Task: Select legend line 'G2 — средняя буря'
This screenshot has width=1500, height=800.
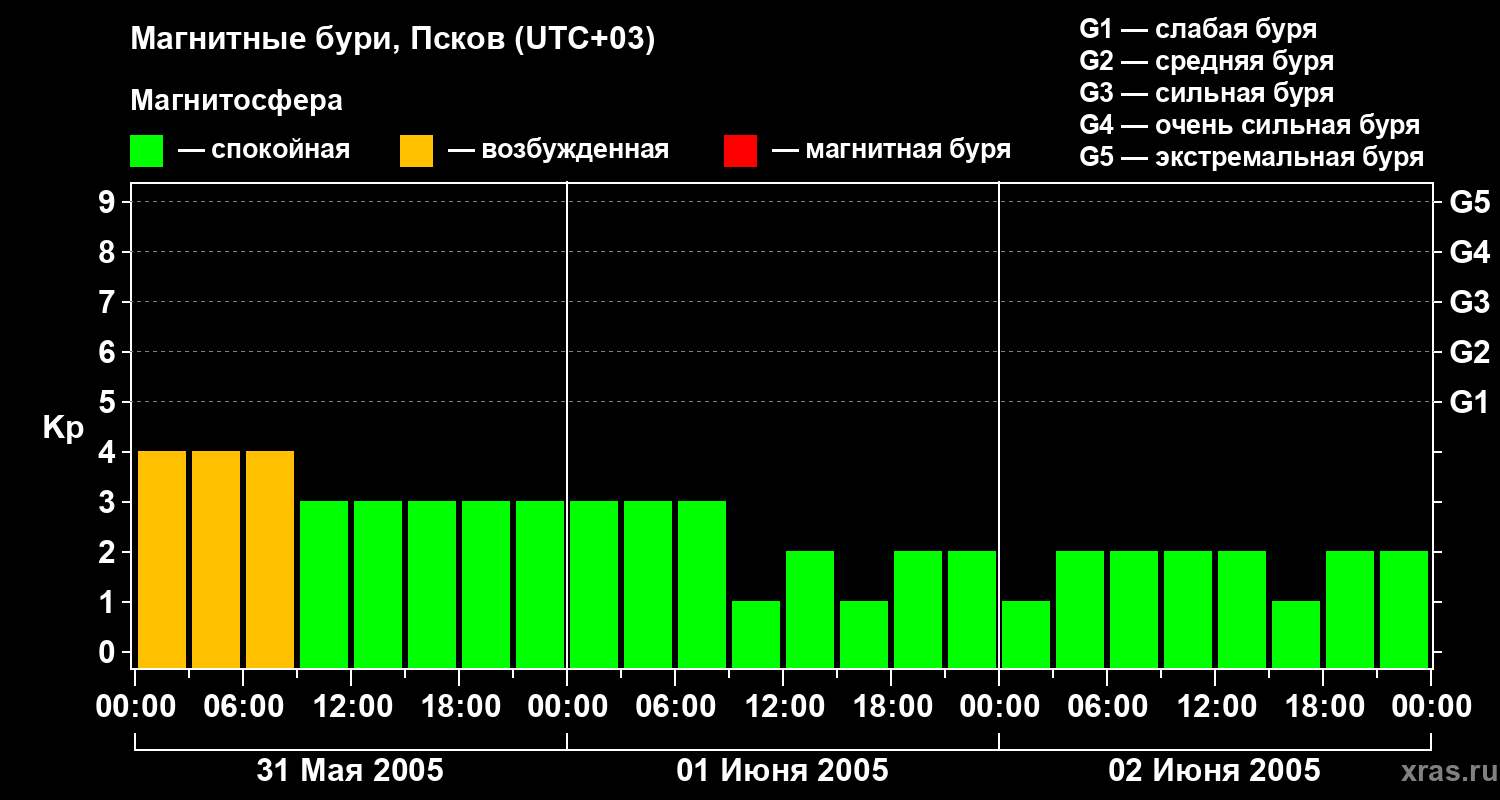Action: pyautogui.click(x=1207, y=61)
